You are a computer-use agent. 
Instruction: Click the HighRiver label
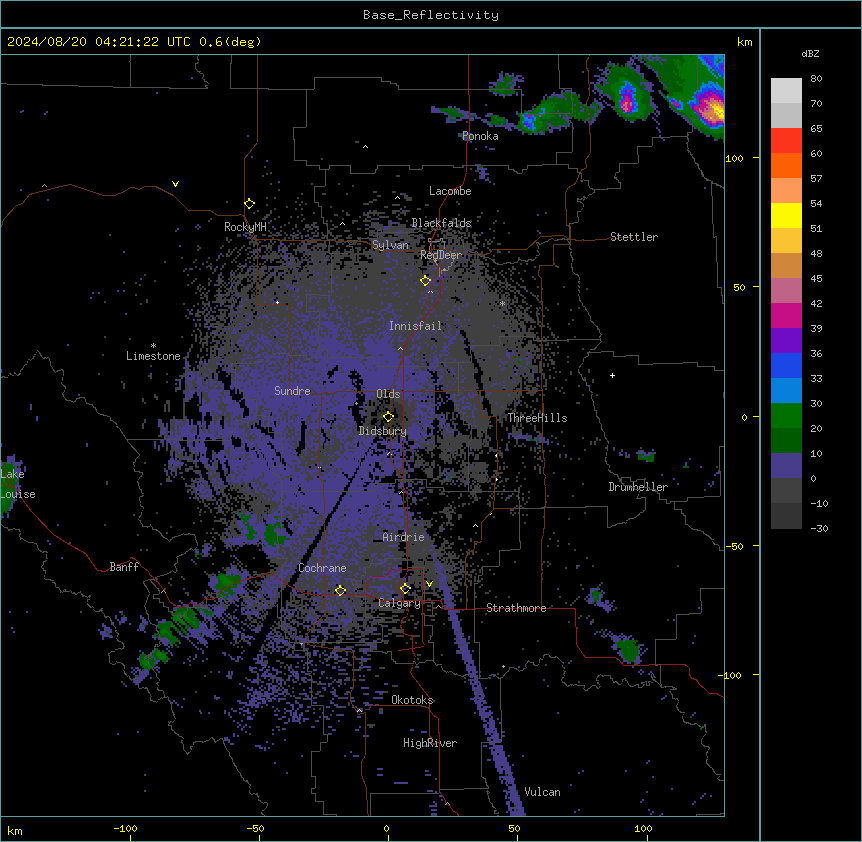tap(430, 743)
